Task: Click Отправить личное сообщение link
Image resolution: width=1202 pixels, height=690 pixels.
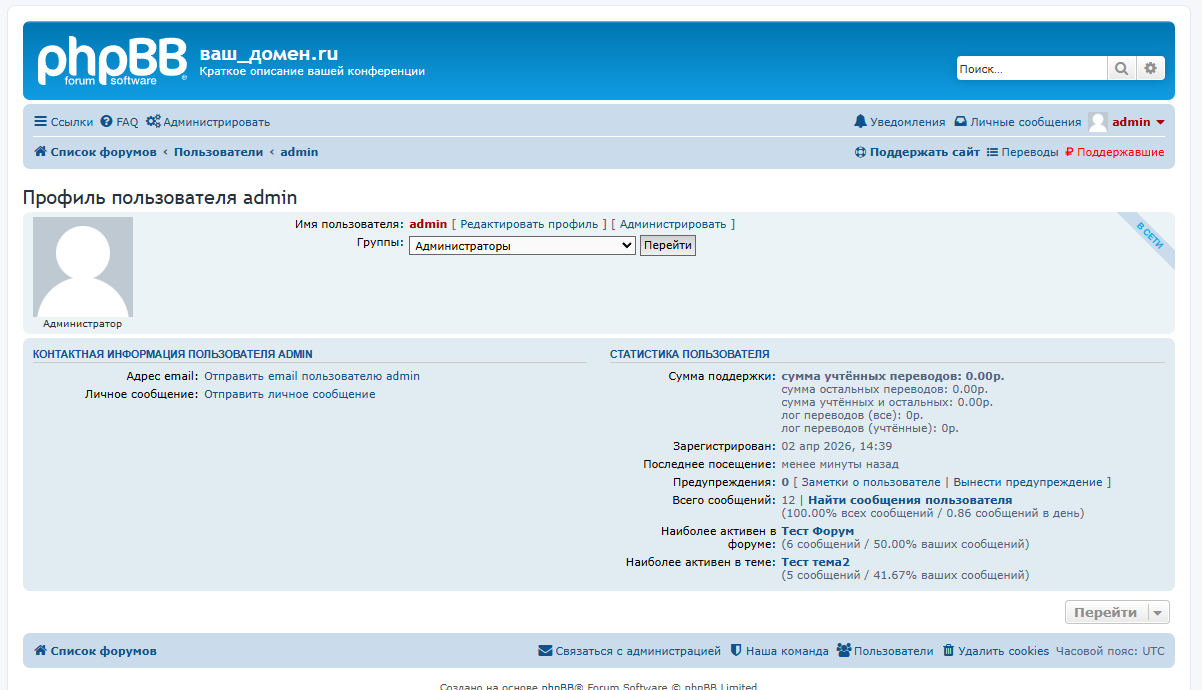Action: click(290, 394)
